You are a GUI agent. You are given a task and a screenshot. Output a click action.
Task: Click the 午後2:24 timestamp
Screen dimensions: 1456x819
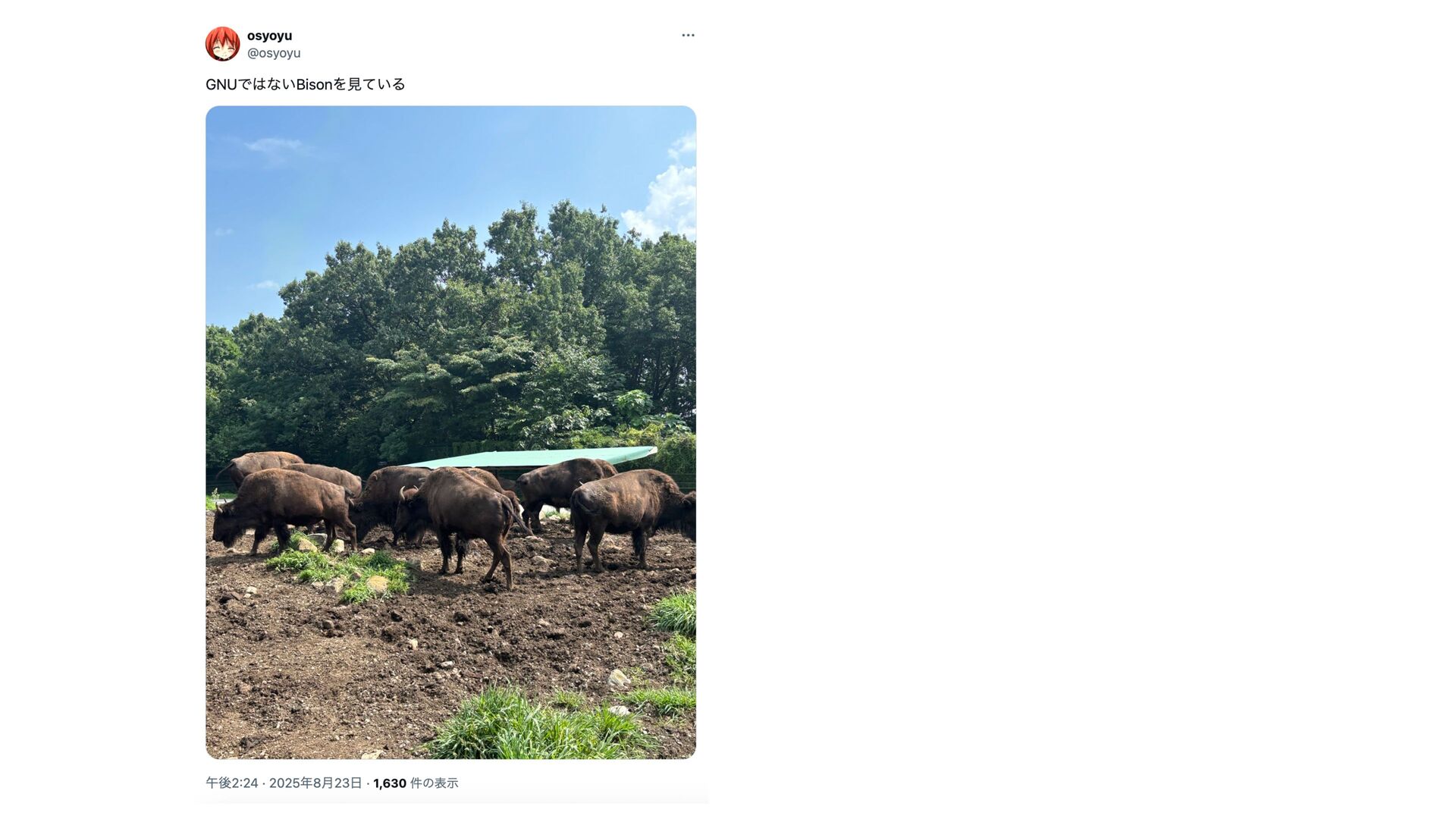232,783
